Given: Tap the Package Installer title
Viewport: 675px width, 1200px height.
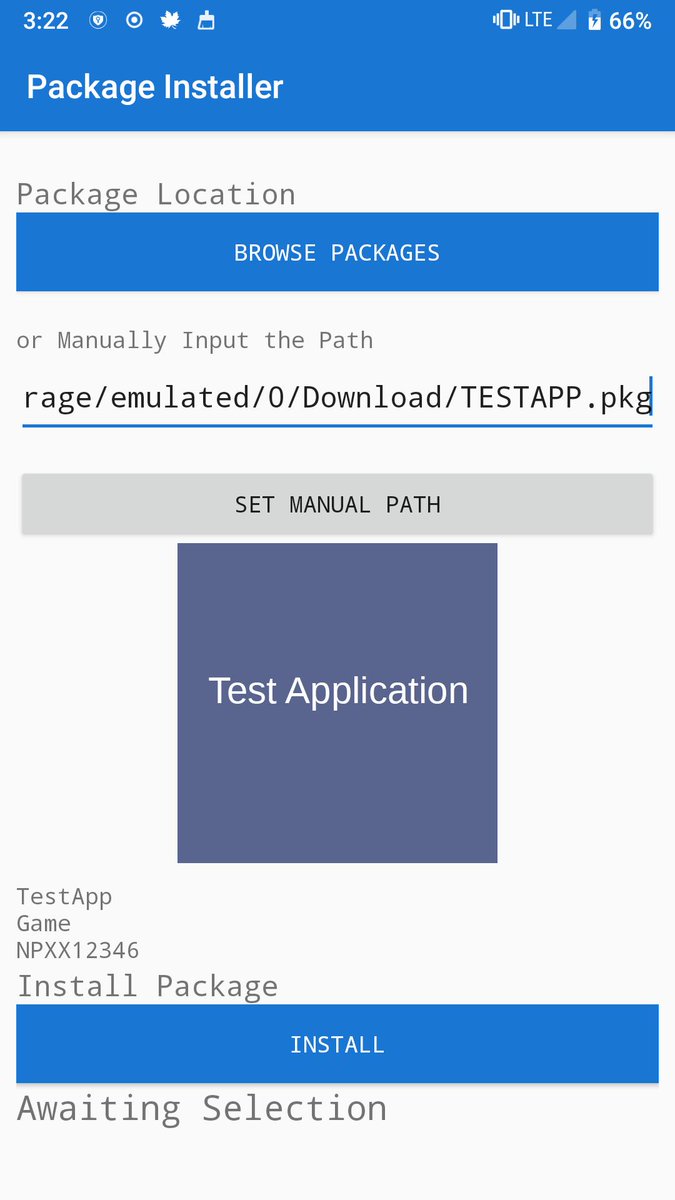Looking at the screenshot, I should coord(155,87).
